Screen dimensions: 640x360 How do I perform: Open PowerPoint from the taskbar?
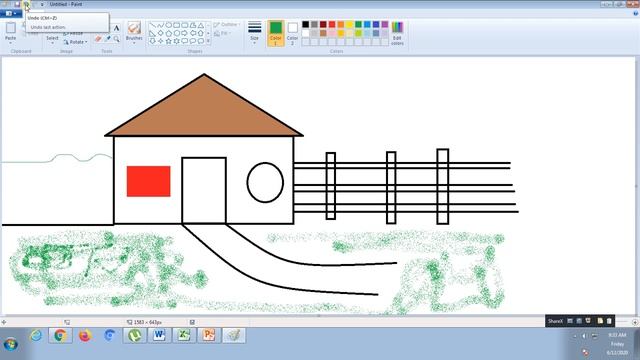click(x=209, y=336)
